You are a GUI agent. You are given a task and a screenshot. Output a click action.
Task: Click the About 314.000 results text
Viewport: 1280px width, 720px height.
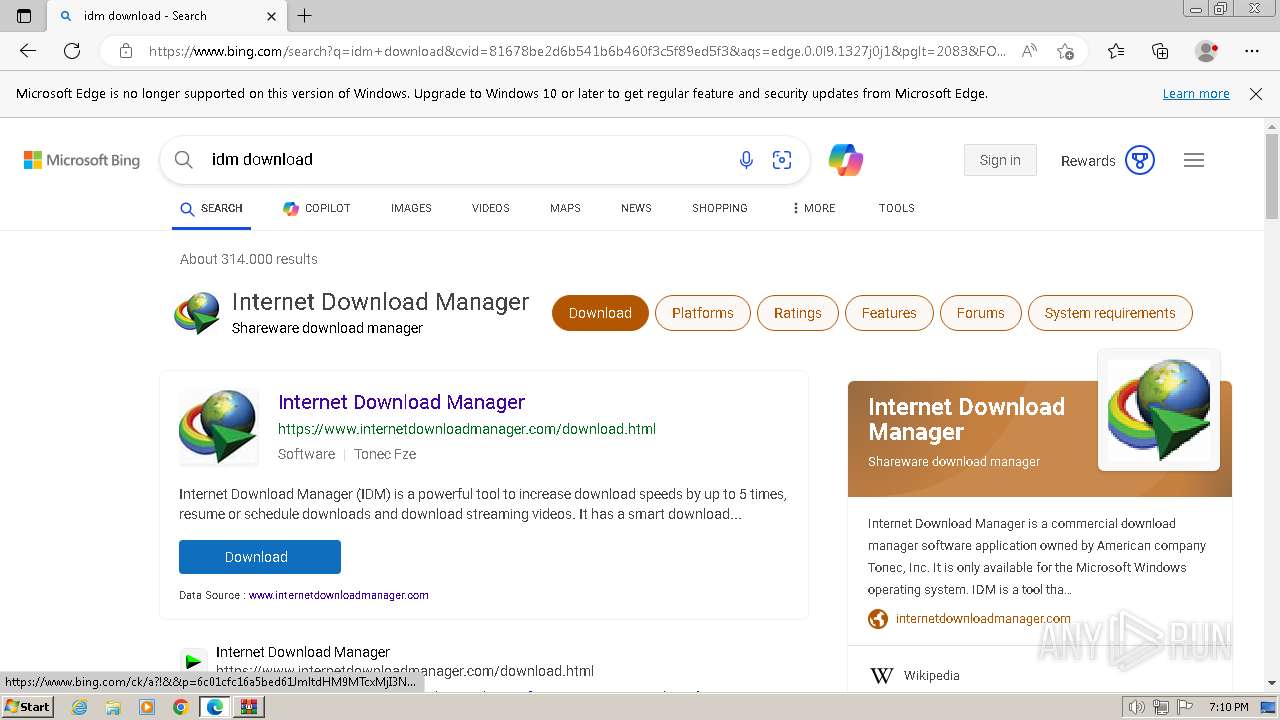tap(249, 259)
